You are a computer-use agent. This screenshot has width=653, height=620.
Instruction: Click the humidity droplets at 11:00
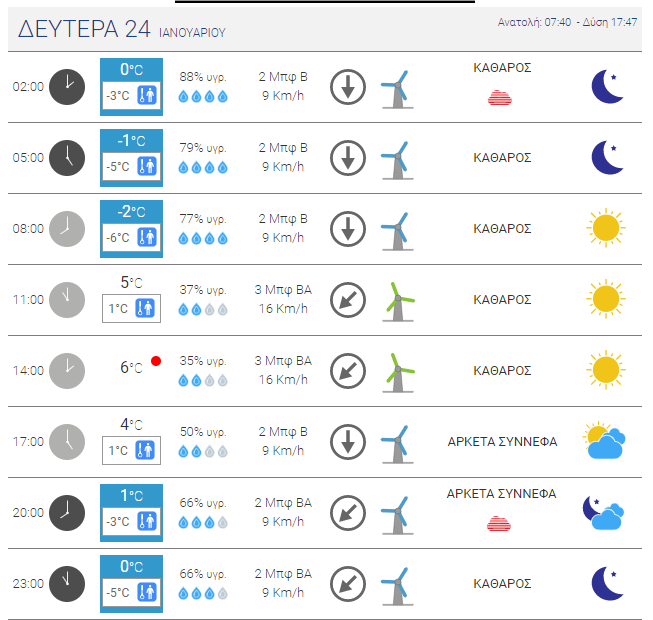tap(202, 309)
